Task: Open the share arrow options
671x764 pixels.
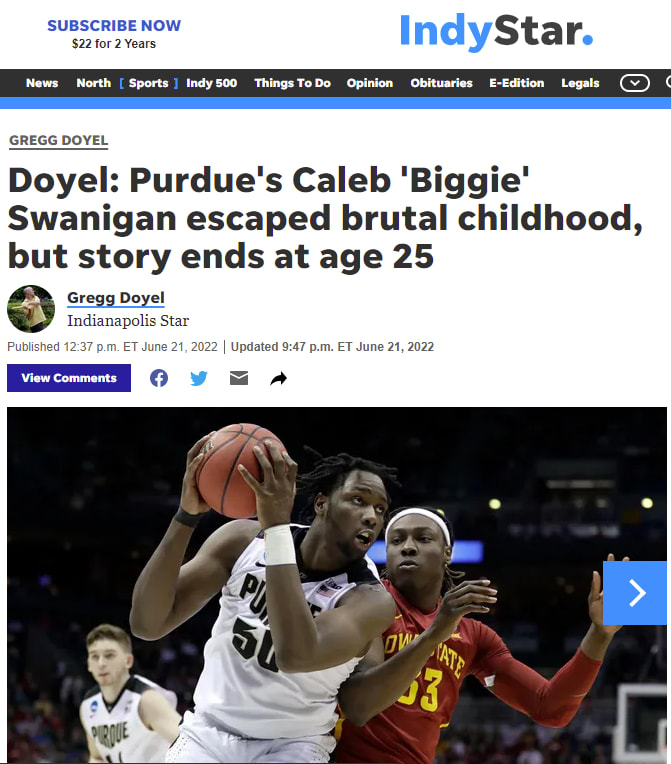Action: (278, 379)
